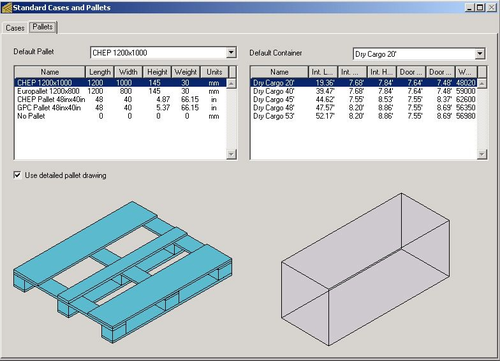500x361 pixels.
Task: Maximize the Standard Cases and Pallets window
Action: click(x=480, y=7)
